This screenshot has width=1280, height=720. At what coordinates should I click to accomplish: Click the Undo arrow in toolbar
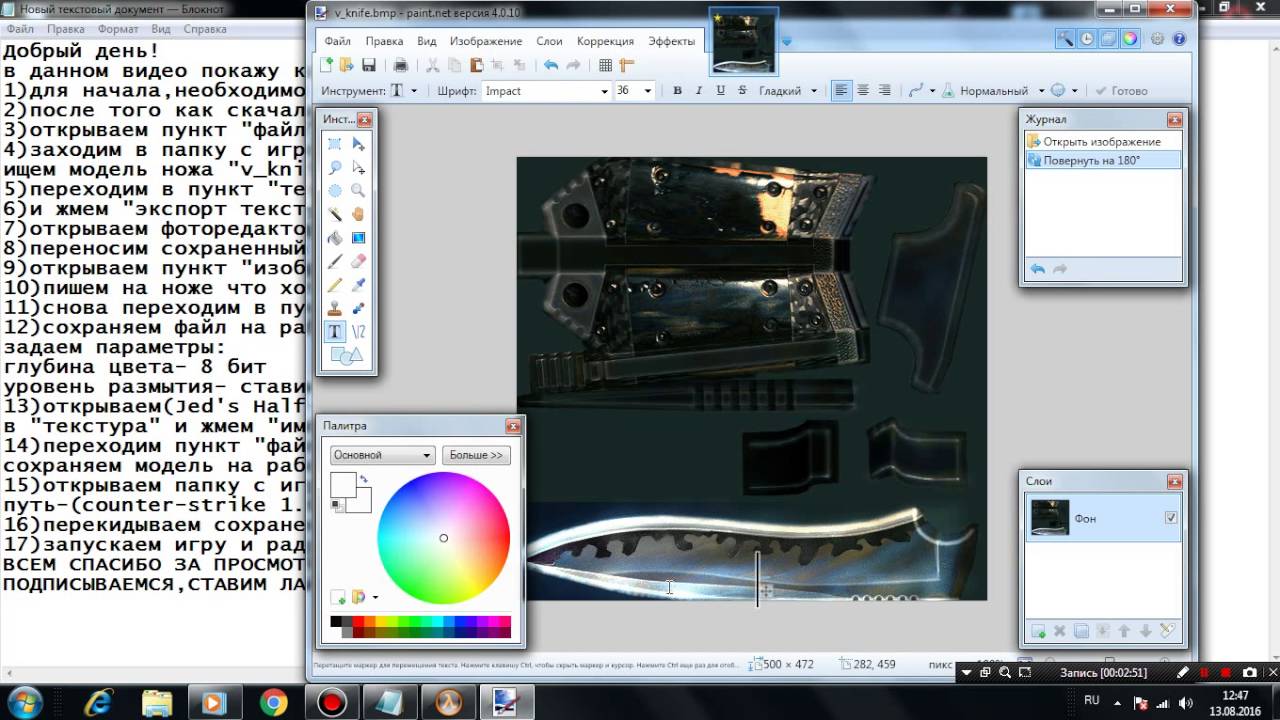551,65
